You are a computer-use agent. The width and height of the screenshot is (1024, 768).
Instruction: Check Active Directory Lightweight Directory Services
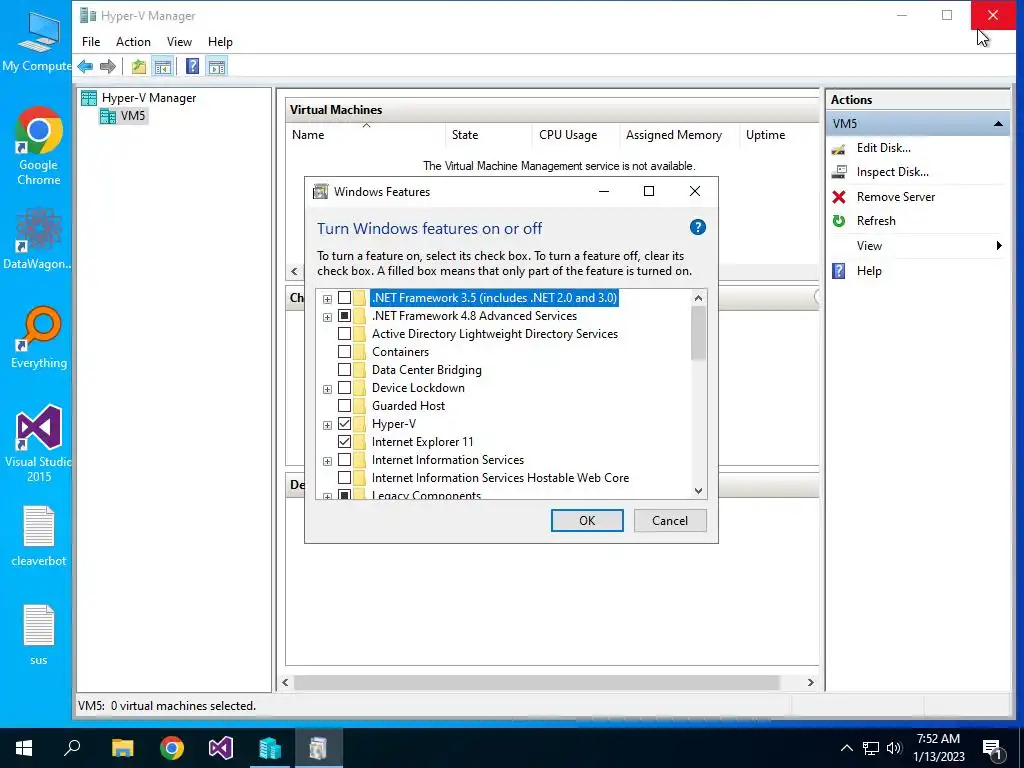point(344,334)
